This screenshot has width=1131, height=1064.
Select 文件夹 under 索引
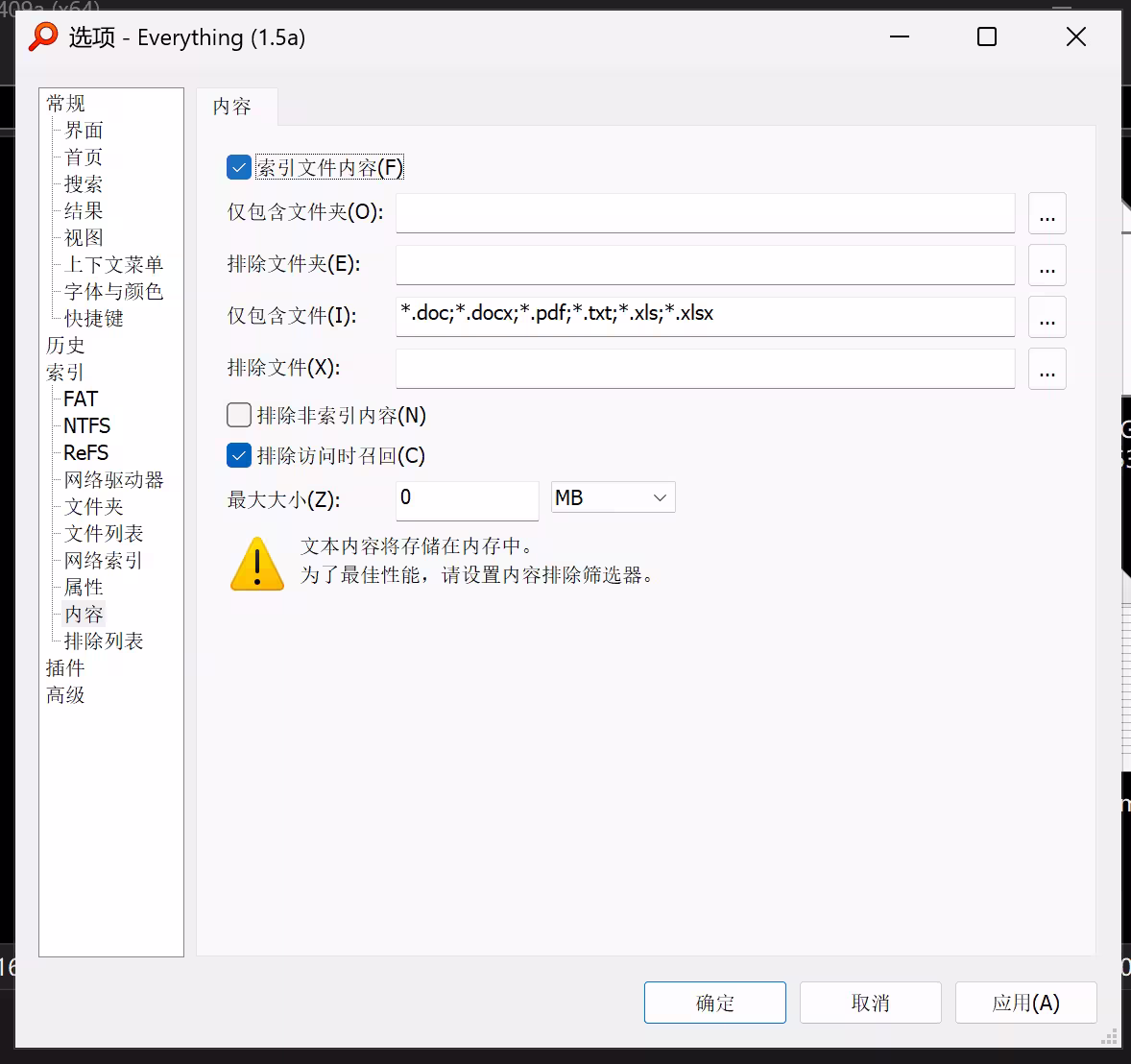click(94, 506)
